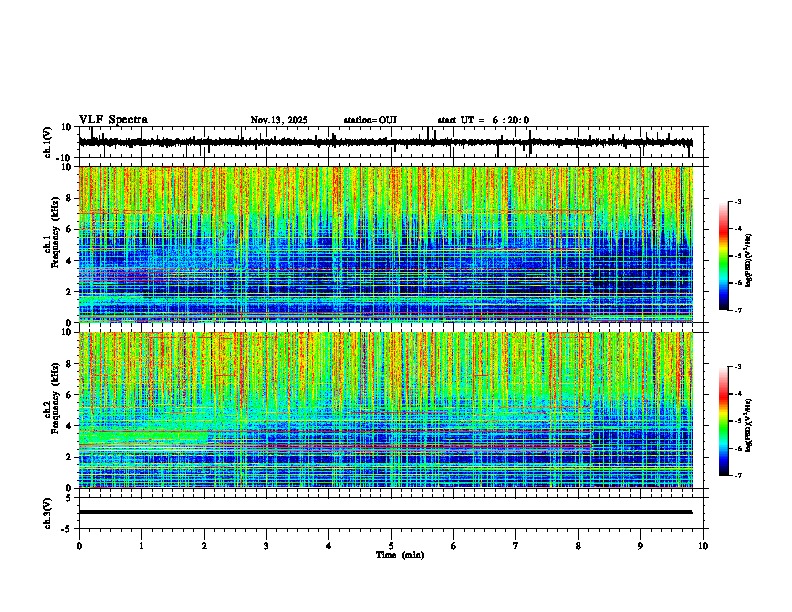Click the log(PSD) label beside ch.2 color scale
Viewport: 792px width, 612px height.
pyautogui.click(x=748, y=425)
